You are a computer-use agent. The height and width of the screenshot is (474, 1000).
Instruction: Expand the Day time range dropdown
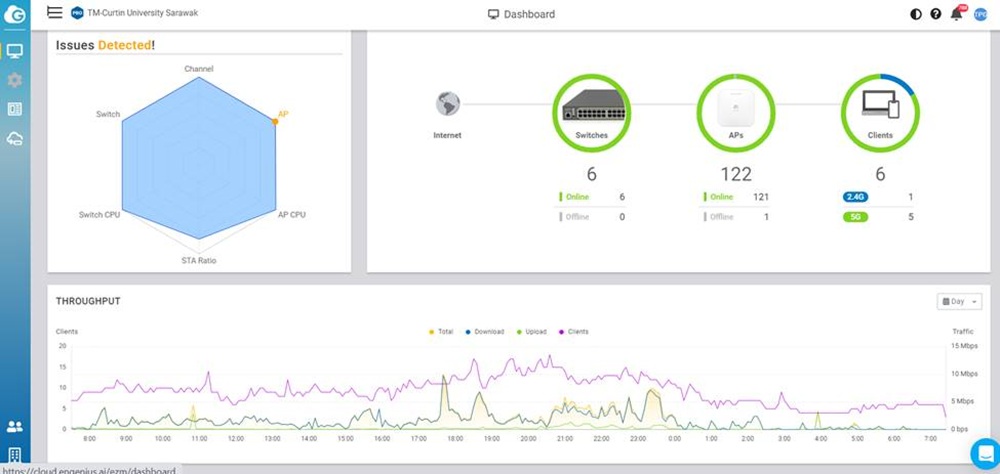(959, 301)
